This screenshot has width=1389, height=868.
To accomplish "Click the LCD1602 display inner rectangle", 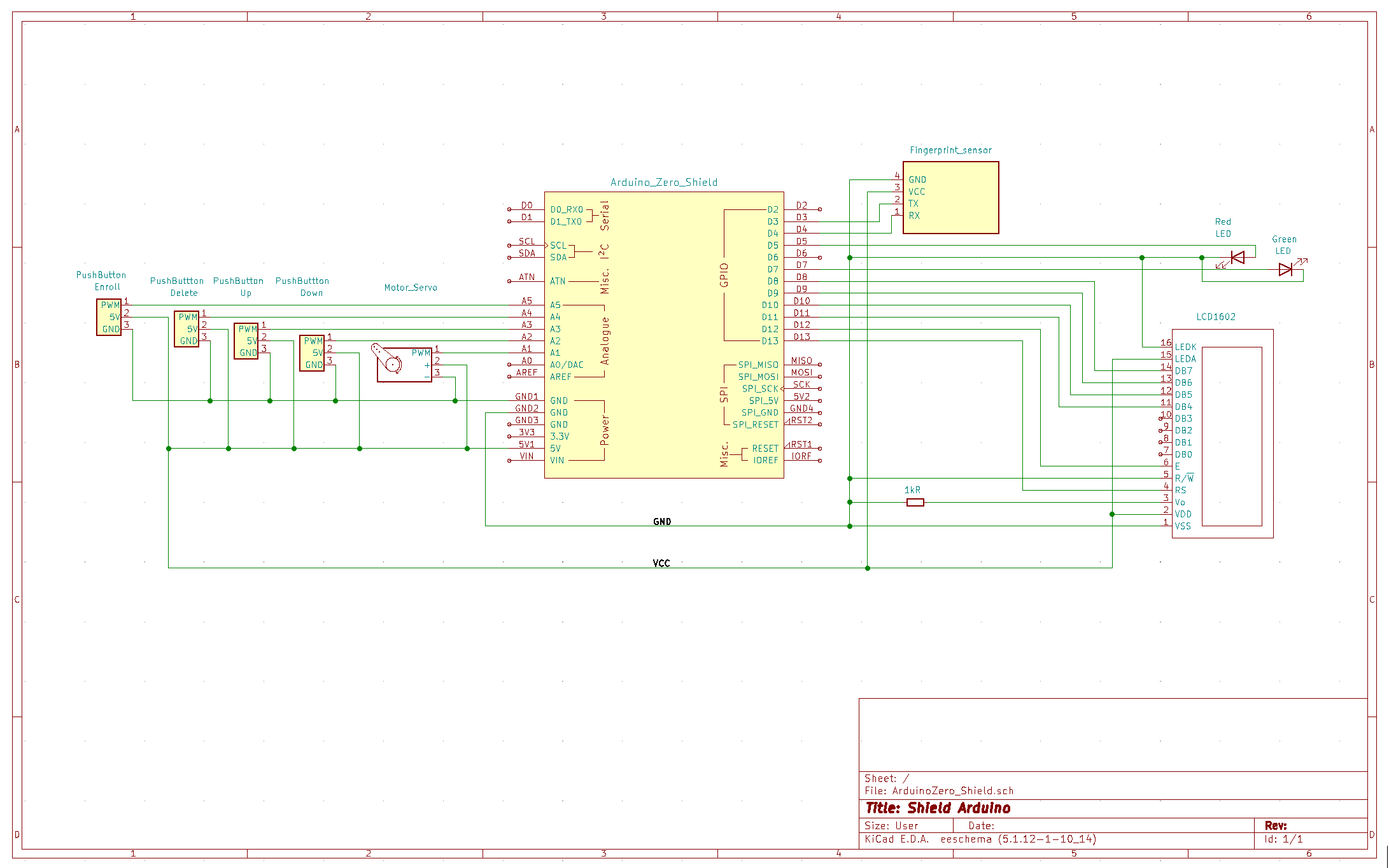I will [x=1232, y=437].
